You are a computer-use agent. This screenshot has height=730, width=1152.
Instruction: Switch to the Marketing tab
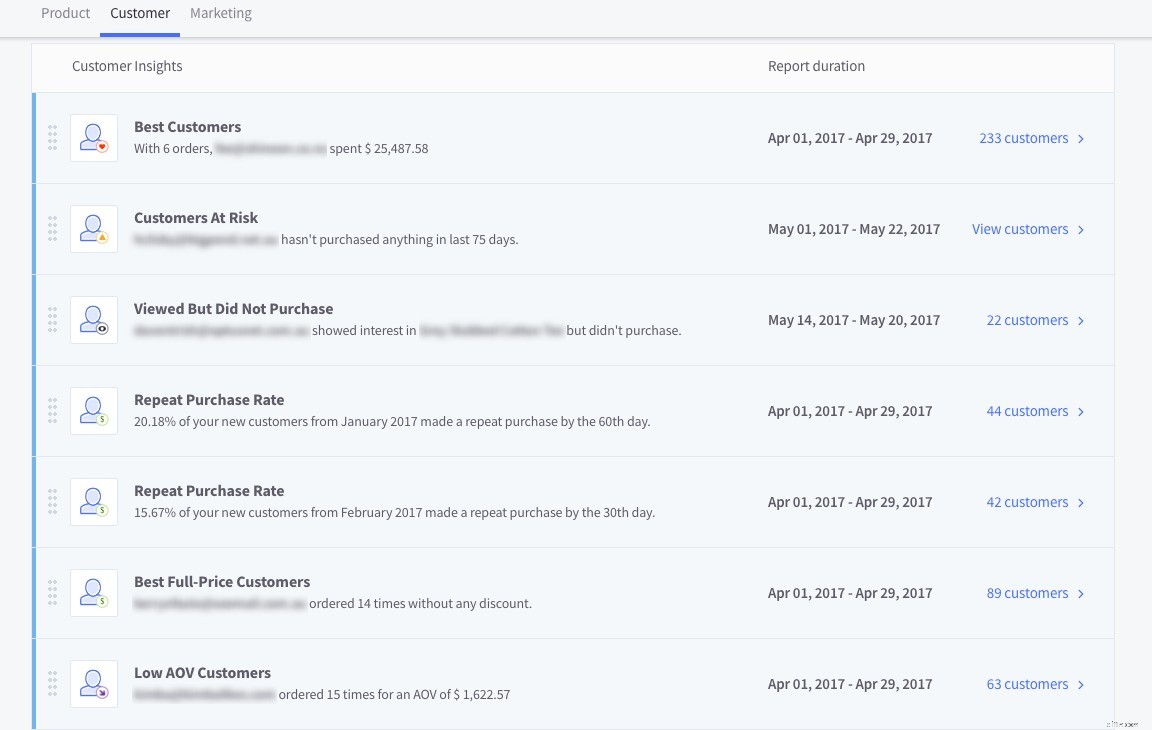click(221, 13)
